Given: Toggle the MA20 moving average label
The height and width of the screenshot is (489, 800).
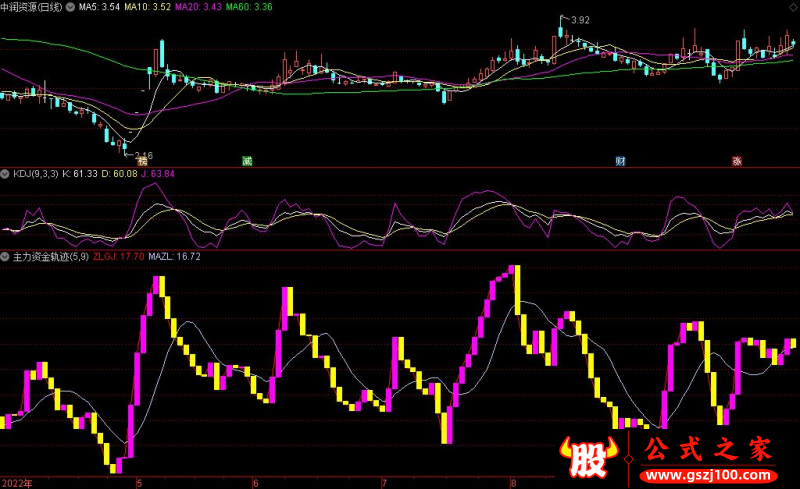Looking at the screenshot, I should (196, 7).
